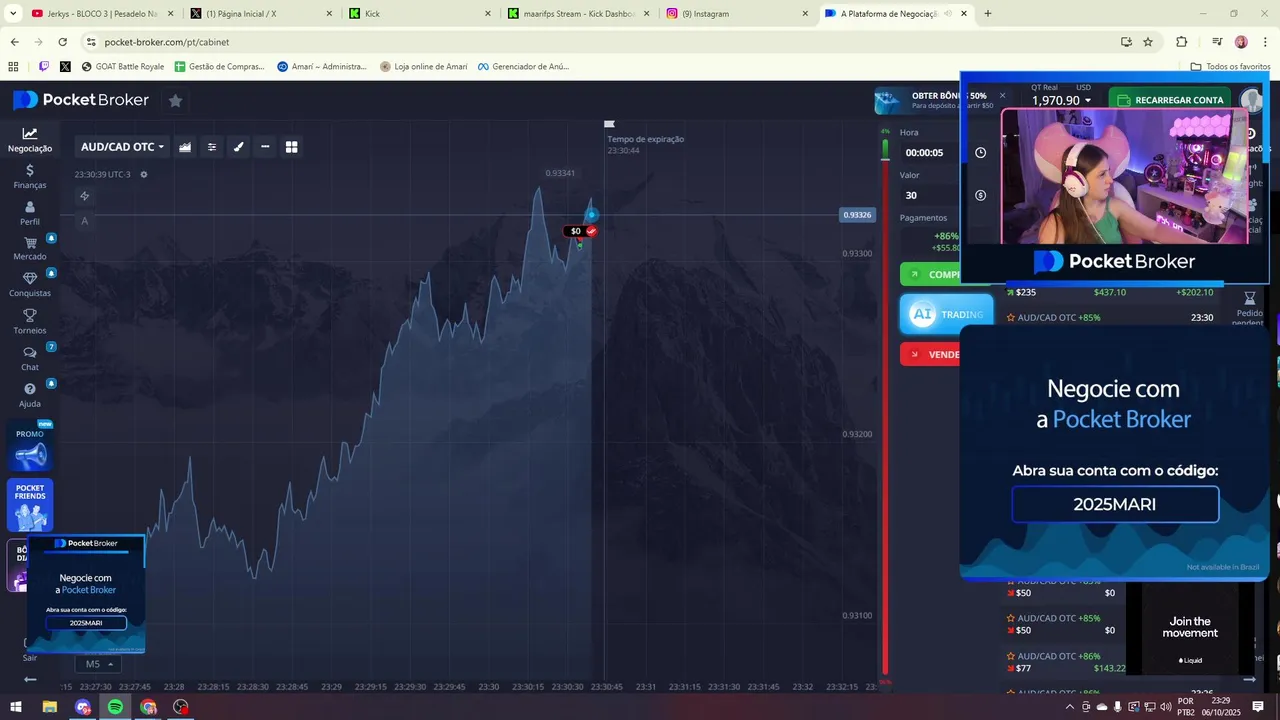Open the Ajuda help section
The image size is (1280, 720).
pyautogui.click(x=30, y=395)
